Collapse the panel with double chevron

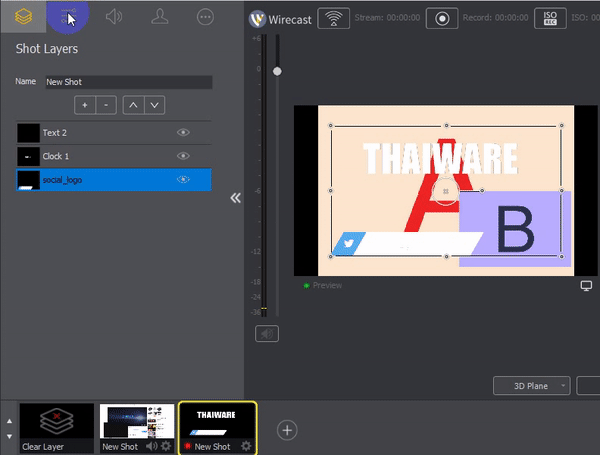pyautogui.click(x=235, y=198)
